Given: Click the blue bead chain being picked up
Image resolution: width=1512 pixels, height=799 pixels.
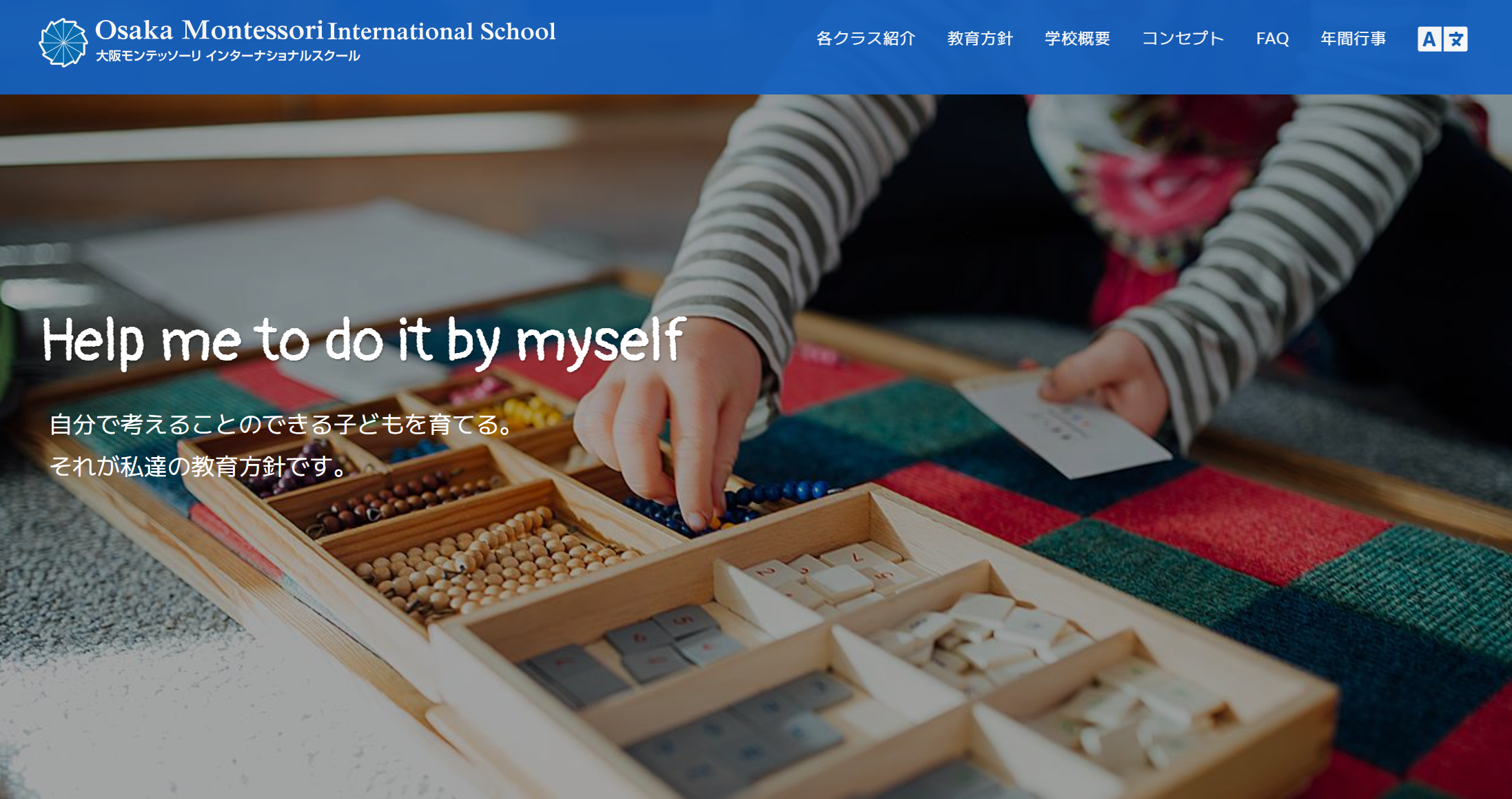Looking at the screenshot, I should point(731,507).
